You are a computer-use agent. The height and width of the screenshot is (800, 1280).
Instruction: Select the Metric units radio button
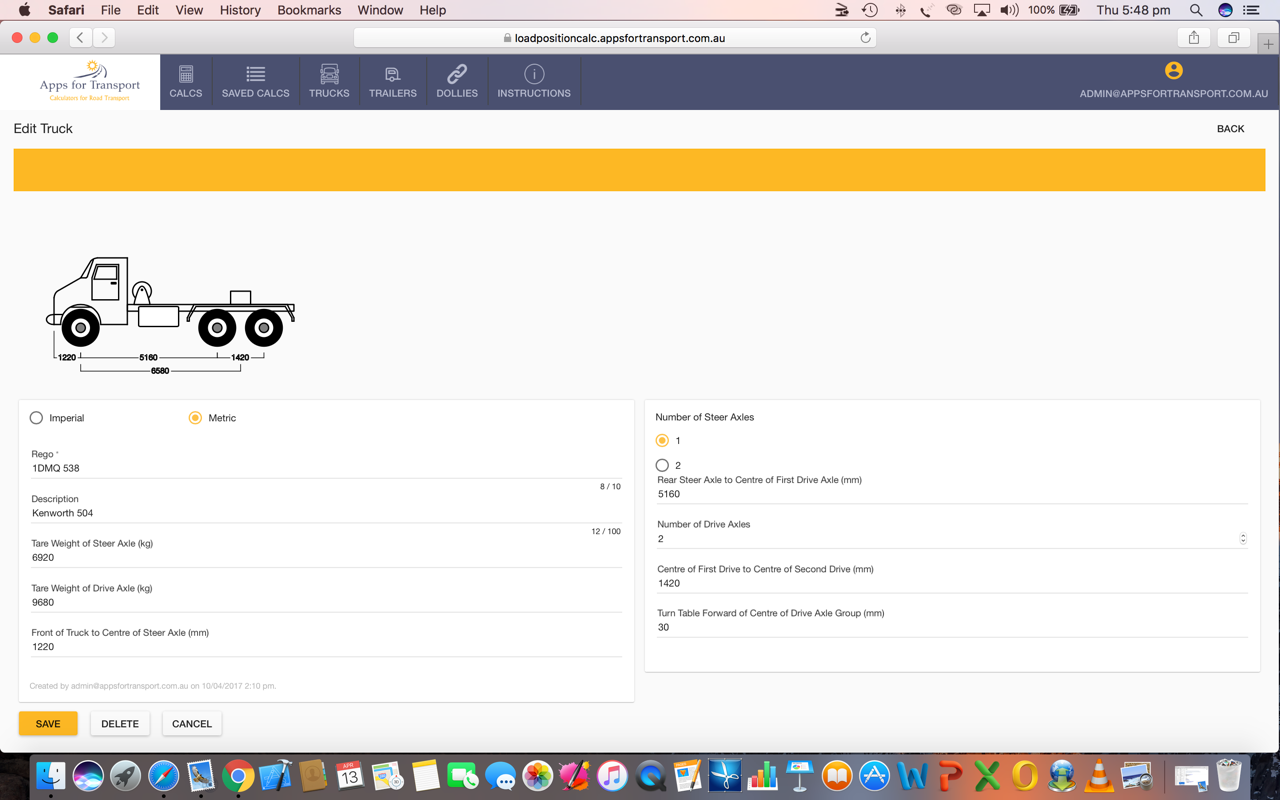coord(195,418)
